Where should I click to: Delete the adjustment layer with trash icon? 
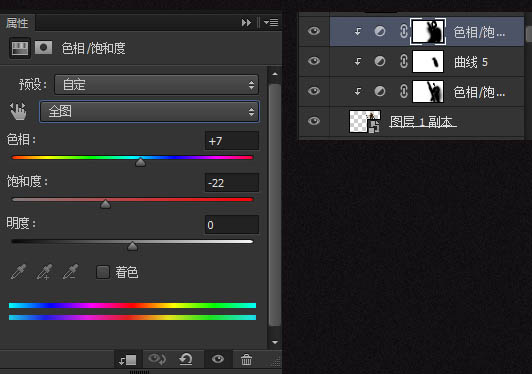pos(246,359)
